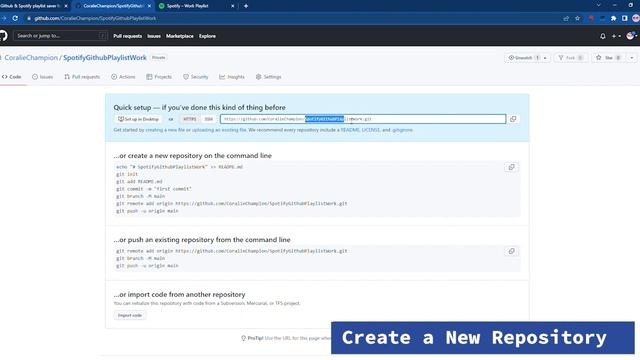Open Pull requests in the top navigation
Image resolution: width=640 pixels, height=360 pixels.
(x=127, y=36)
